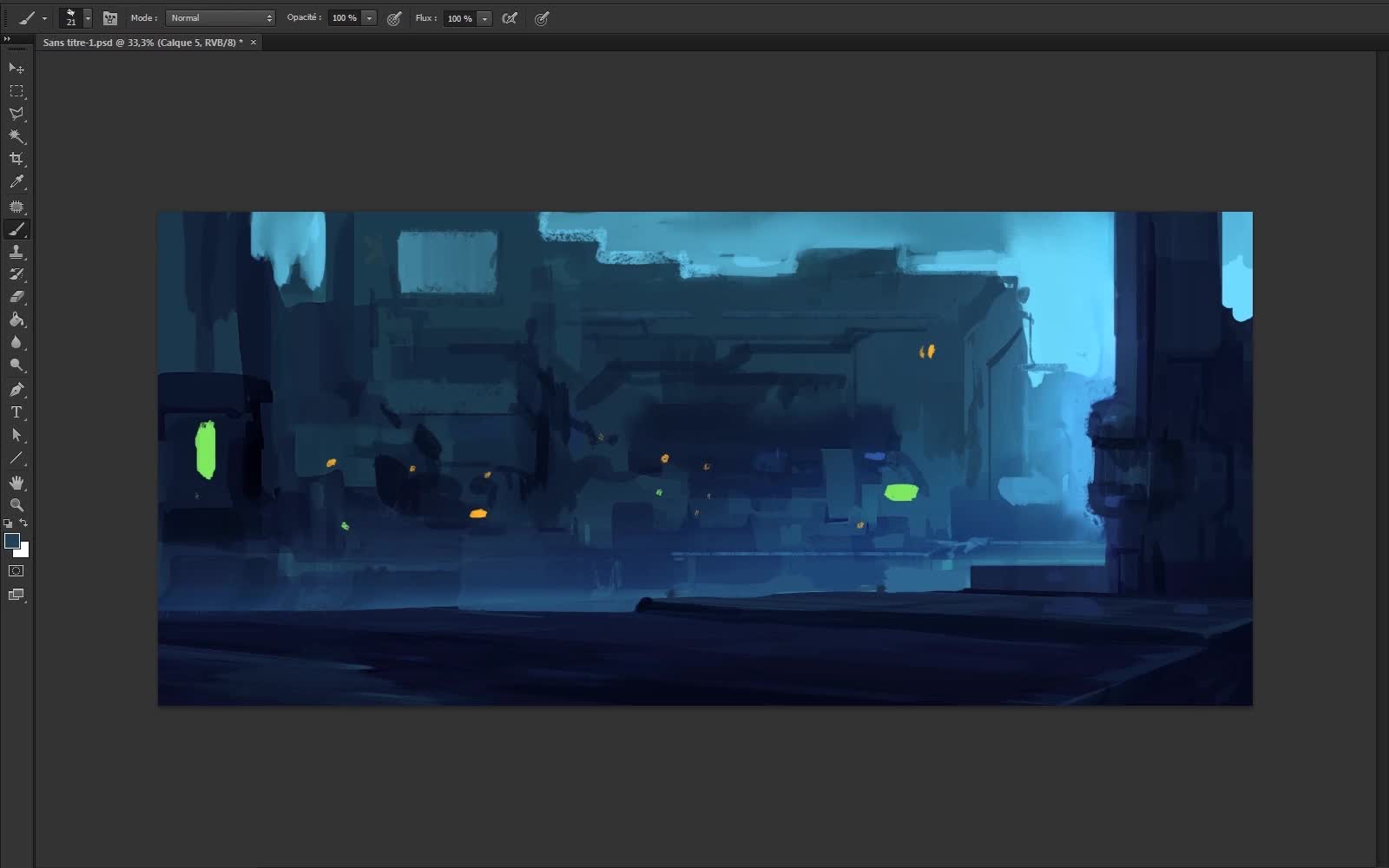Click the Opacité 100 % value field
This screenshot has width=1389, height=868.
(x=345, y=18)
